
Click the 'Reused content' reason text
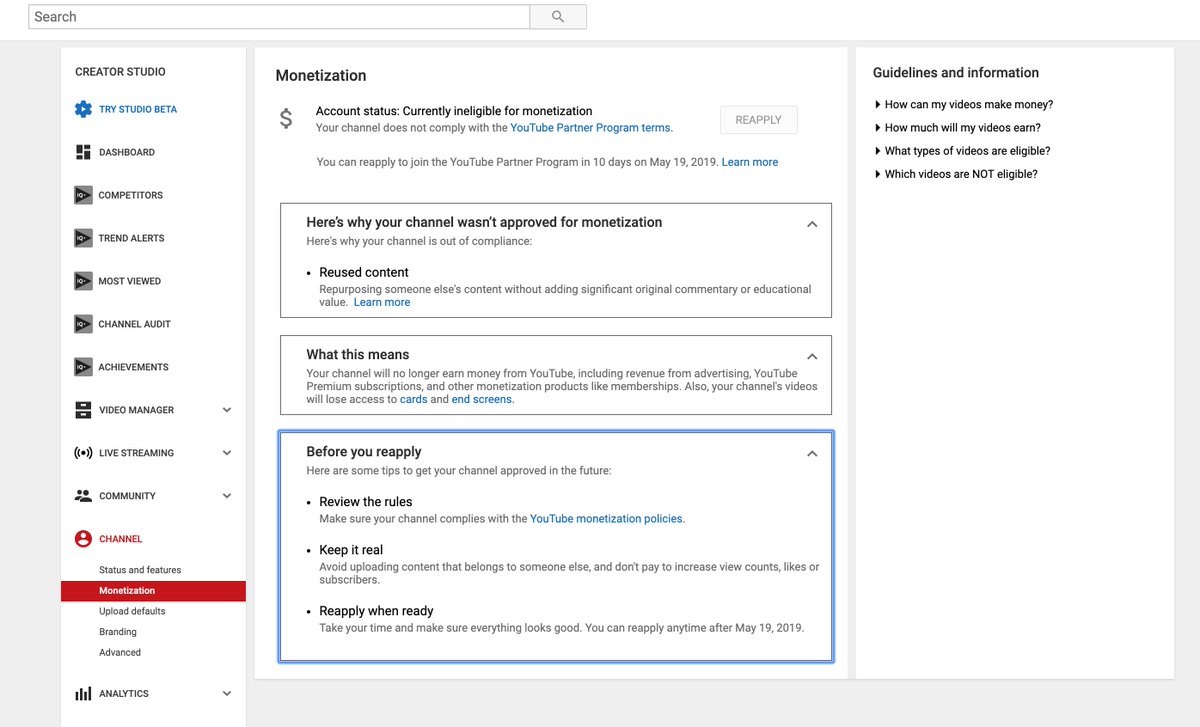[364, 272]
